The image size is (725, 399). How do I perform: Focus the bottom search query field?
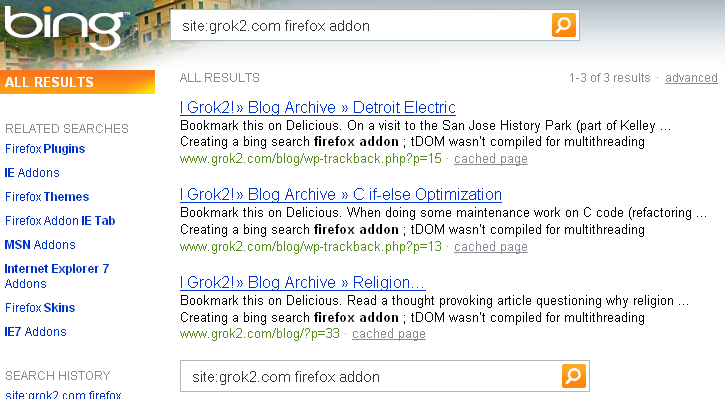371,376
